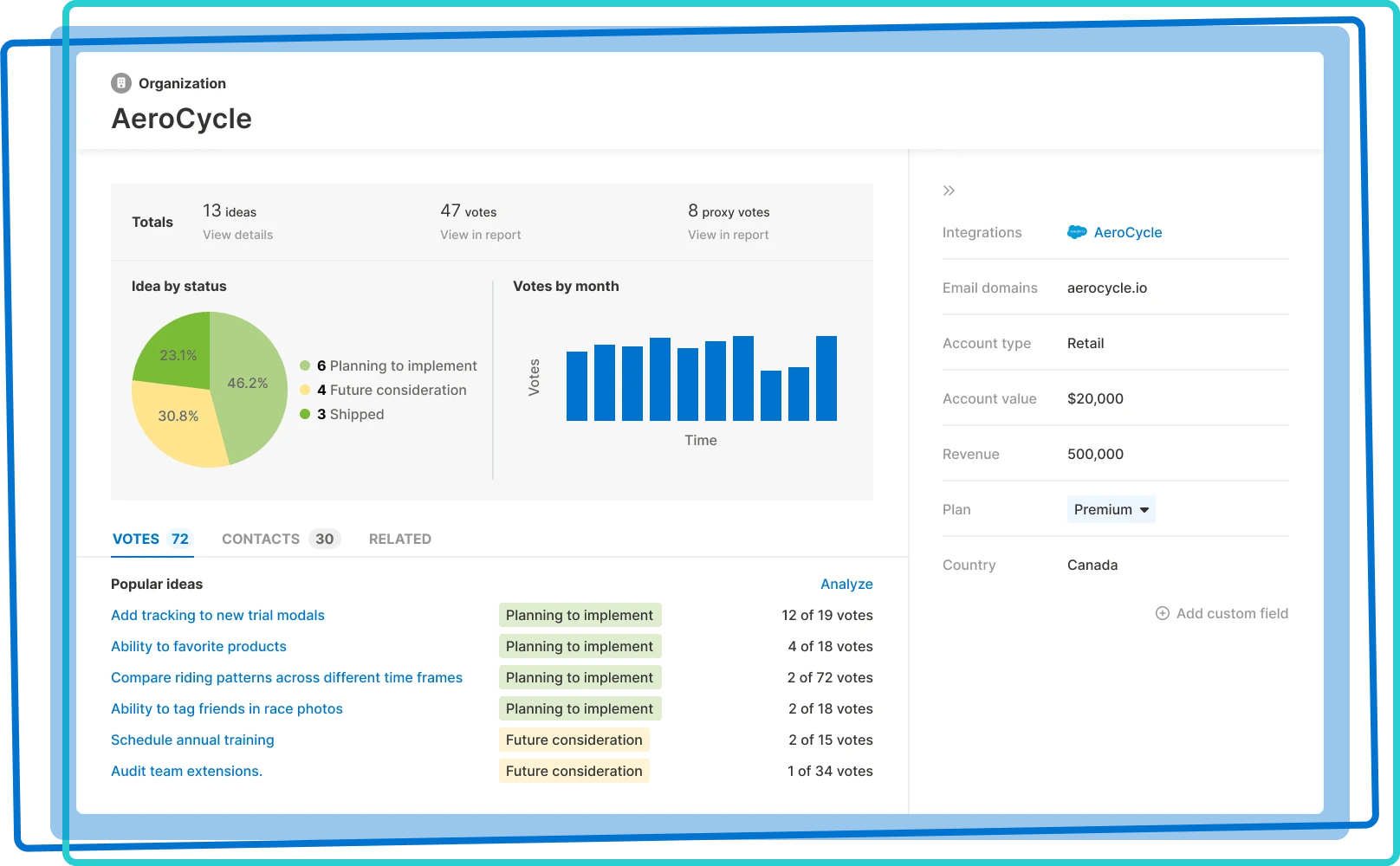Click the 1 of 34 votes text
The width and height of the screenshot is (1400, 866).
[830, 771]
